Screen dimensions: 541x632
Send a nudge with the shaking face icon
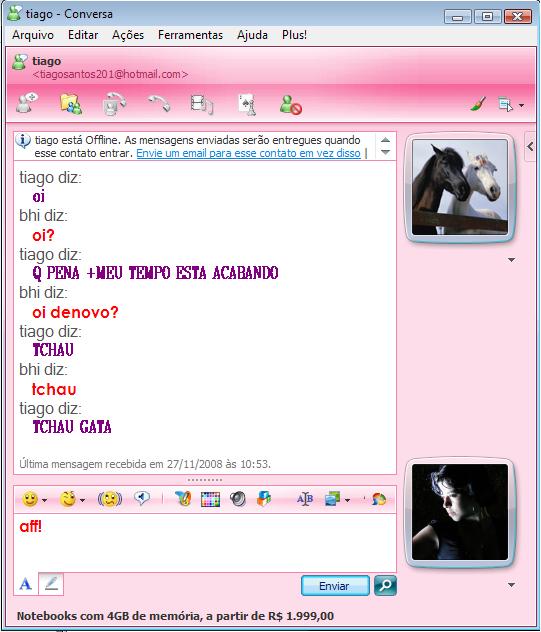coord(110,499)
